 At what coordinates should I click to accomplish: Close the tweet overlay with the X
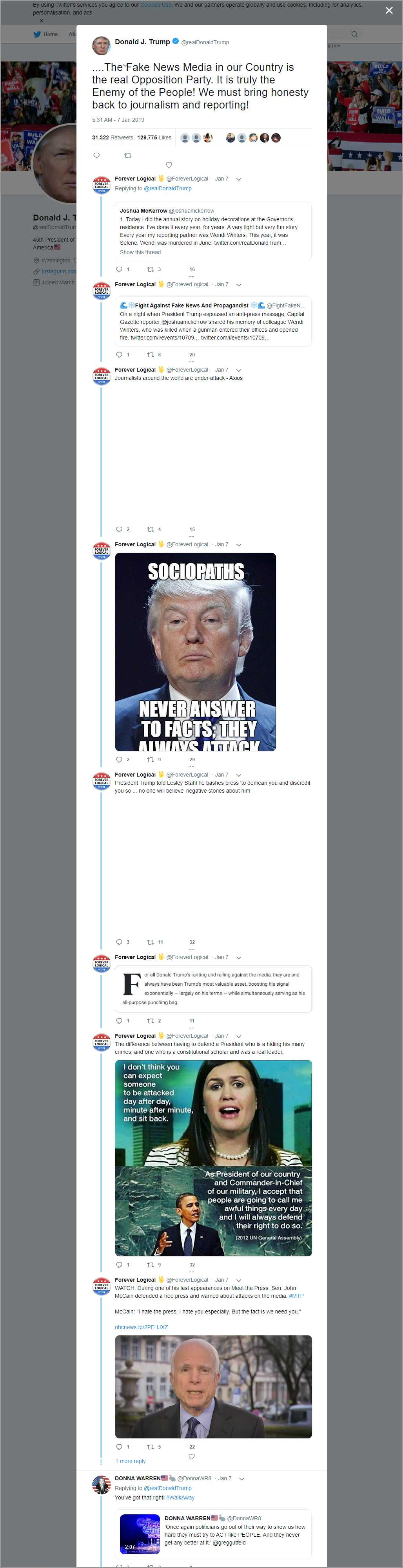389,10
